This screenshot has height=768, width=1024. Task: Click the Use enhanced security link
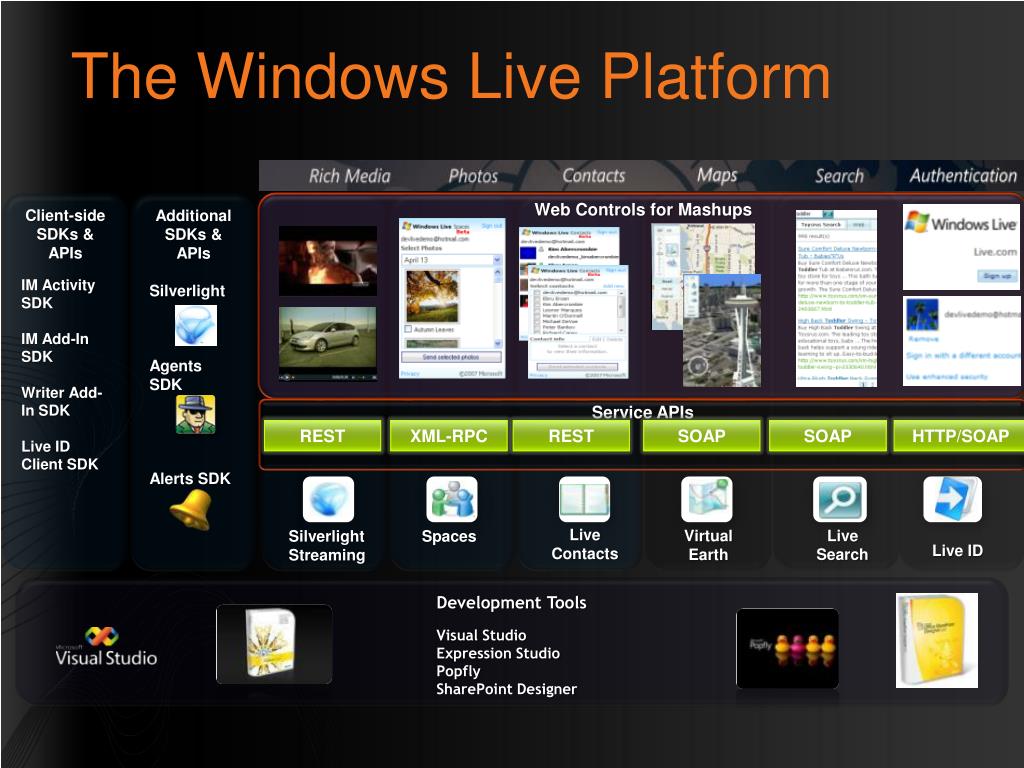[x=947, y=377]
